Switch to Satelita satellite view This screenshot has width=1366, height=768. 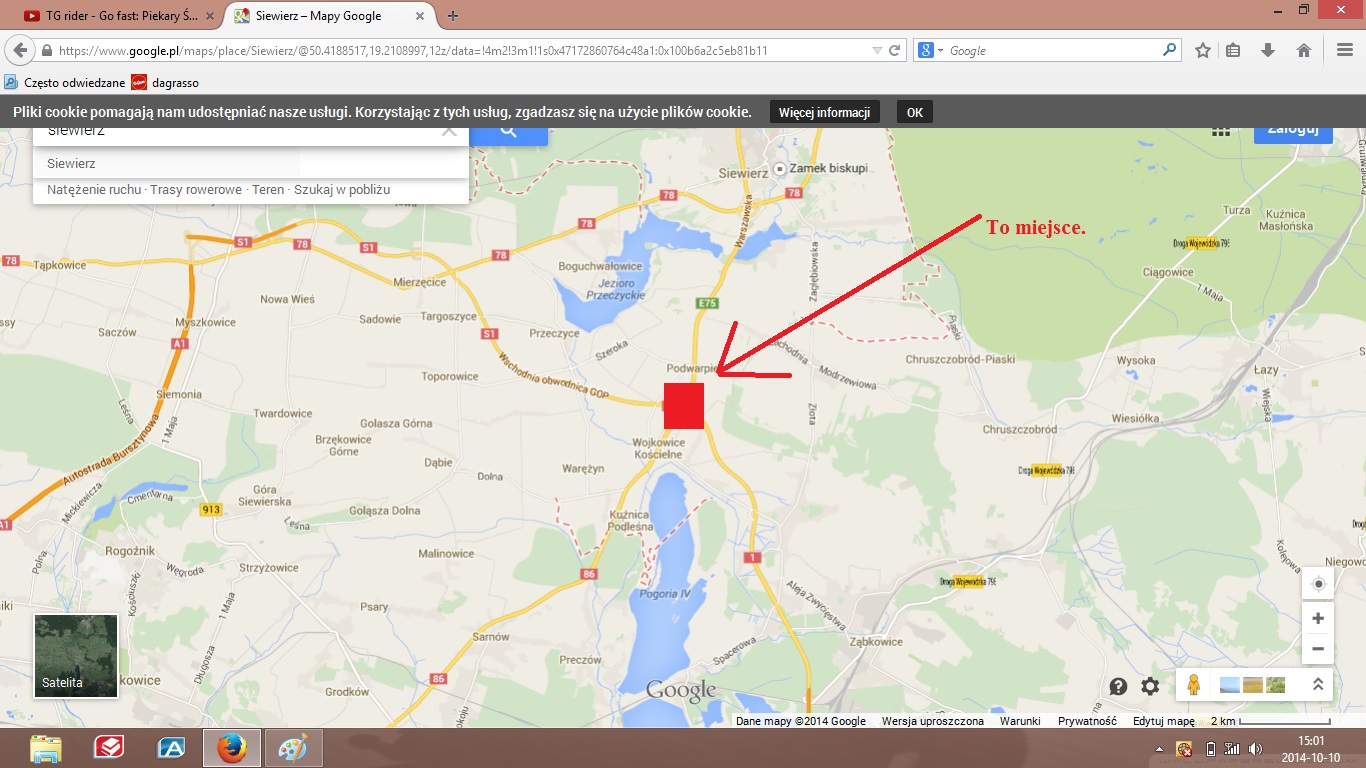[x=76, y=656]
